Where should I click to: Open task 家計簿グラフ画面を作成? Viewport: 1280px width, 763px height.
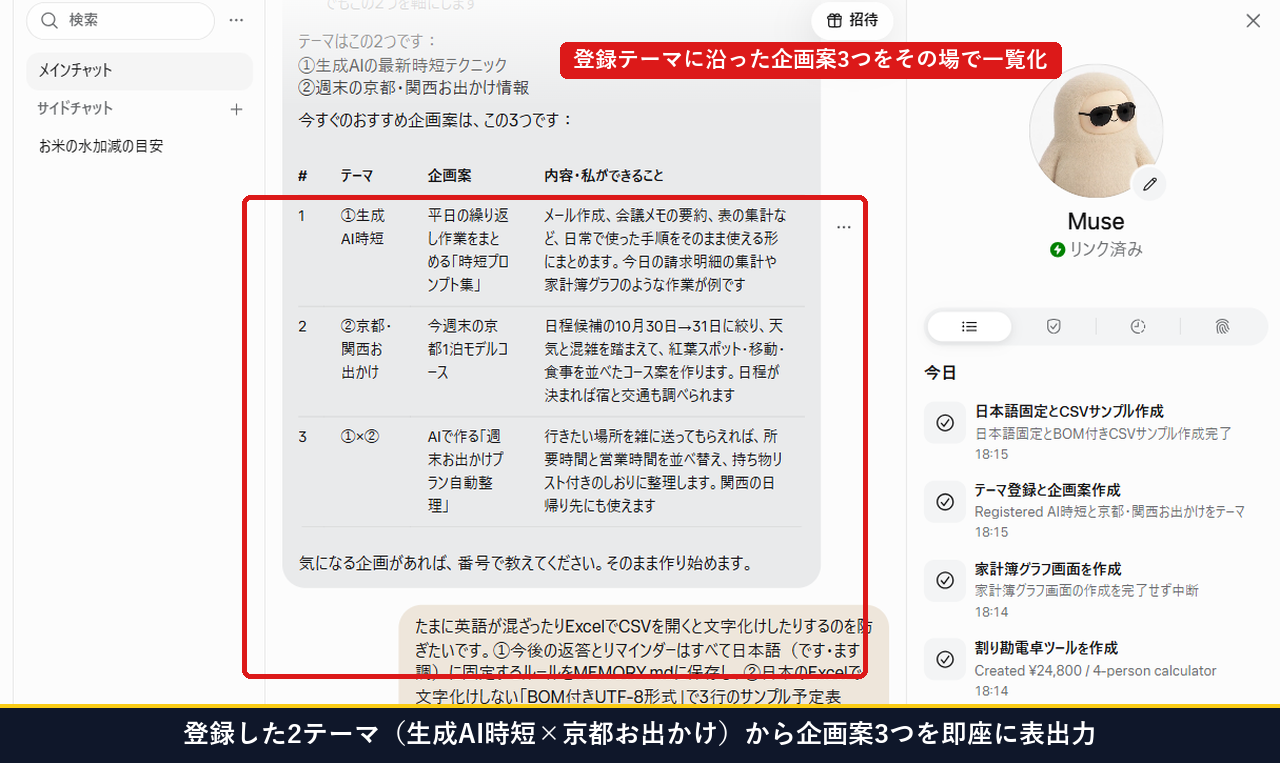pos(1096,590)
